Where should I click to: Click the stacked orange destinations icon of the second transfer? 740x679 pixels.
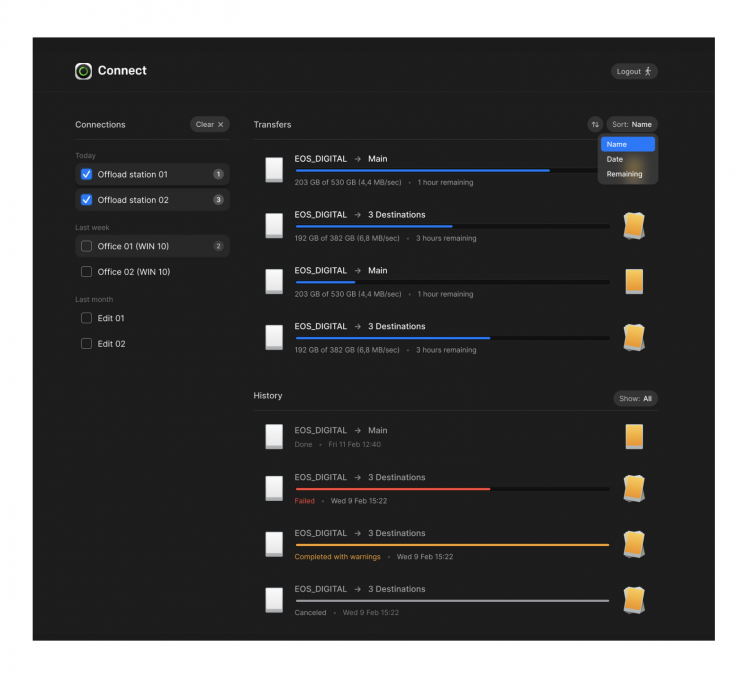click(633, 225)
